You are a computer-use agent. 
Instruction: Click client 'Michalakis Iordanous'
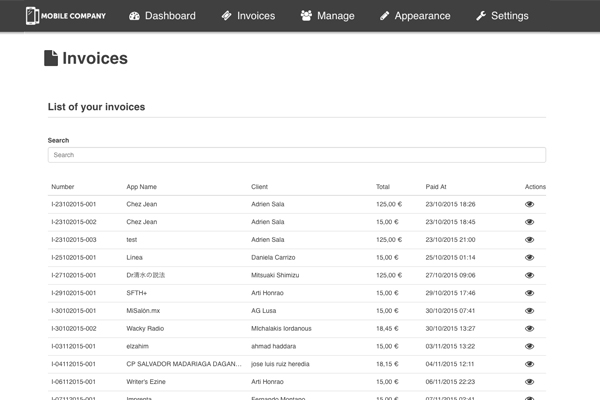point(281,328)
